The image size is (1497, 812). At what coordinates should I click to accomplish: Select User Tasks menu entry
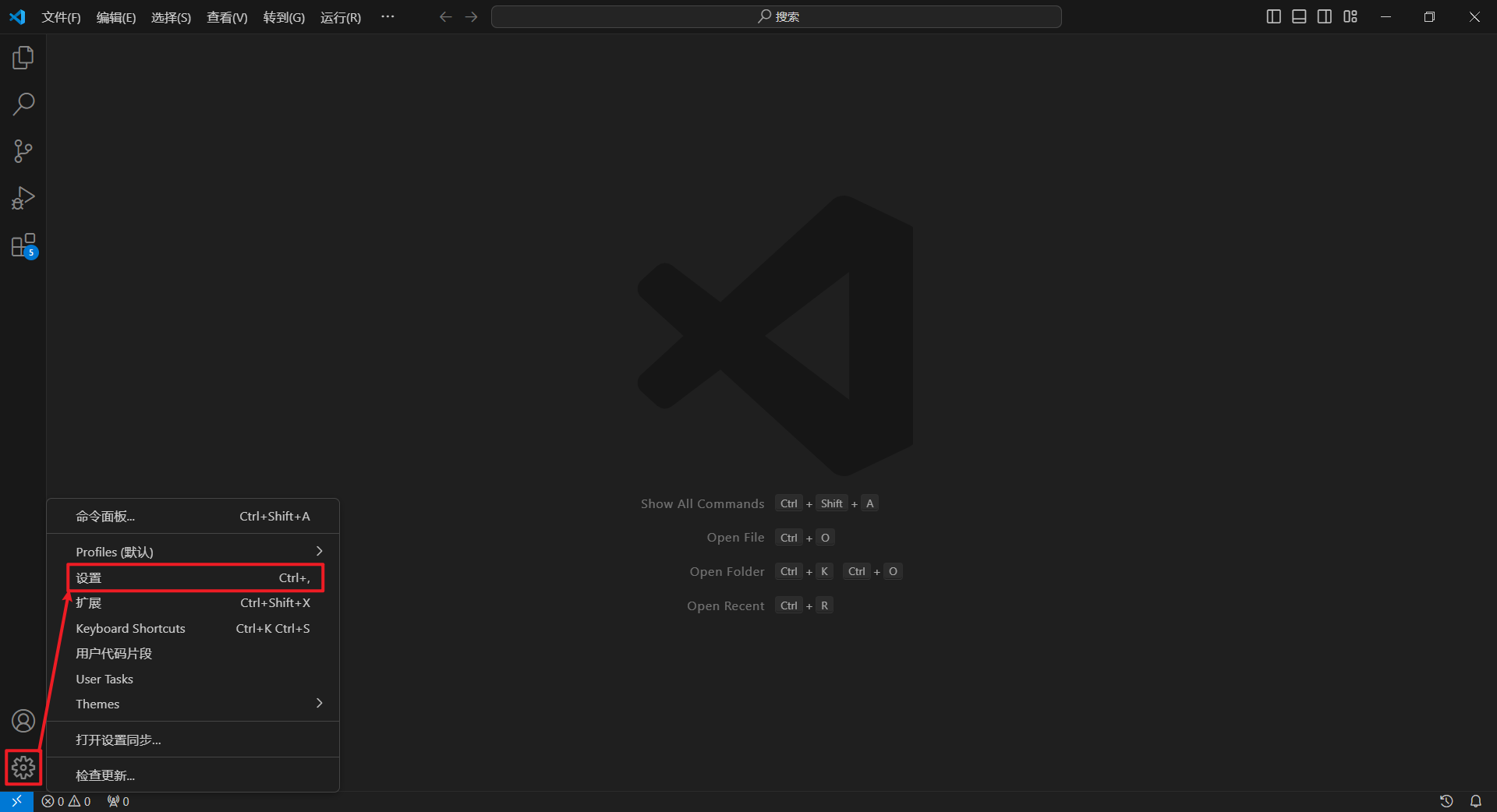[x=193, y=679]
